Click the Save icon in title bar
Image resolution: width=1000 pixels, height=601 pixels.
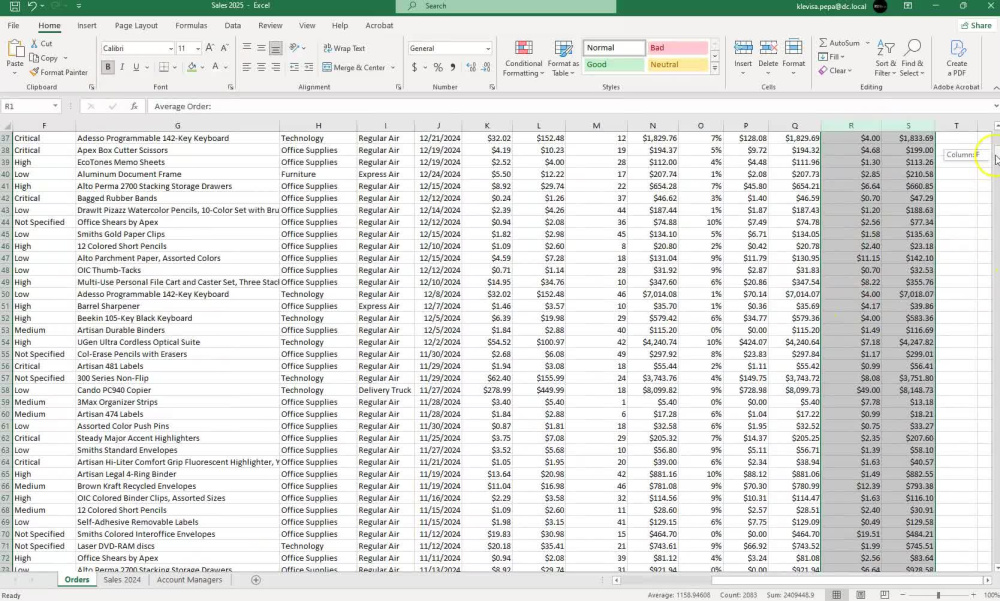pos(14,6)
